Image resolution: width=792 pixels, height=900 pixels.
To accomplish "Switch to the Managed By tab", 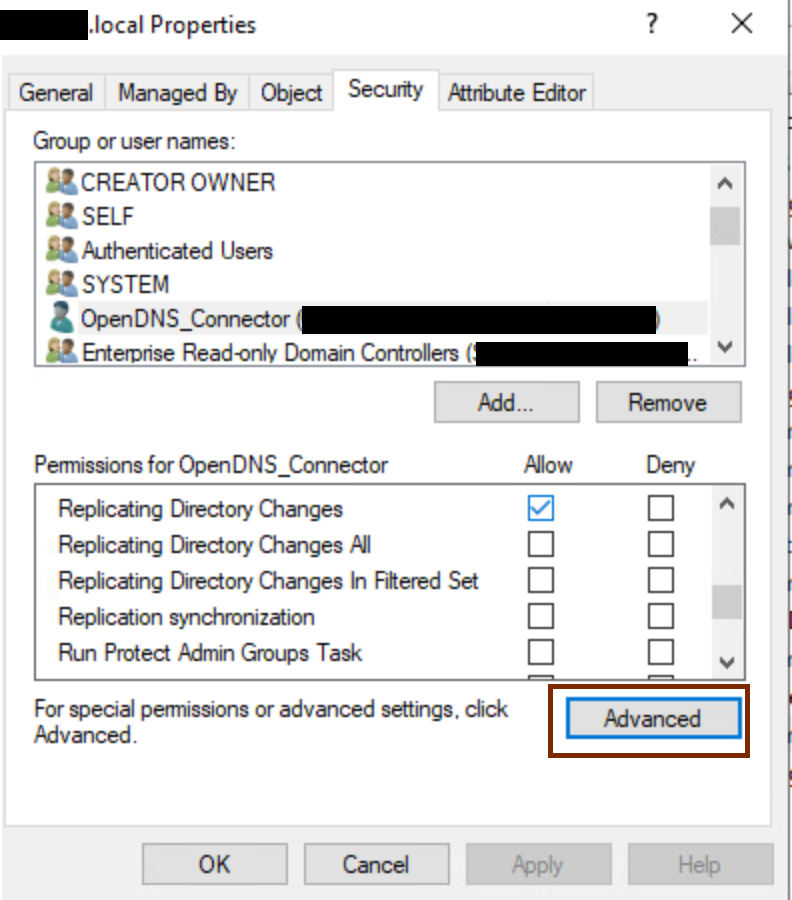I will click(x=177, y=92).
